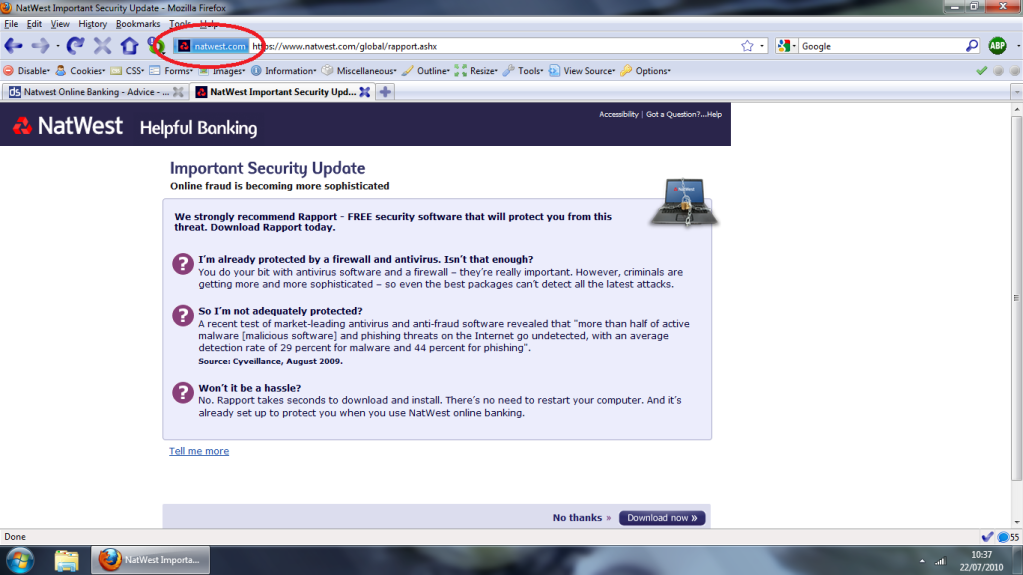Open Windows Explorer from the taskbar

tap(66, 561)
